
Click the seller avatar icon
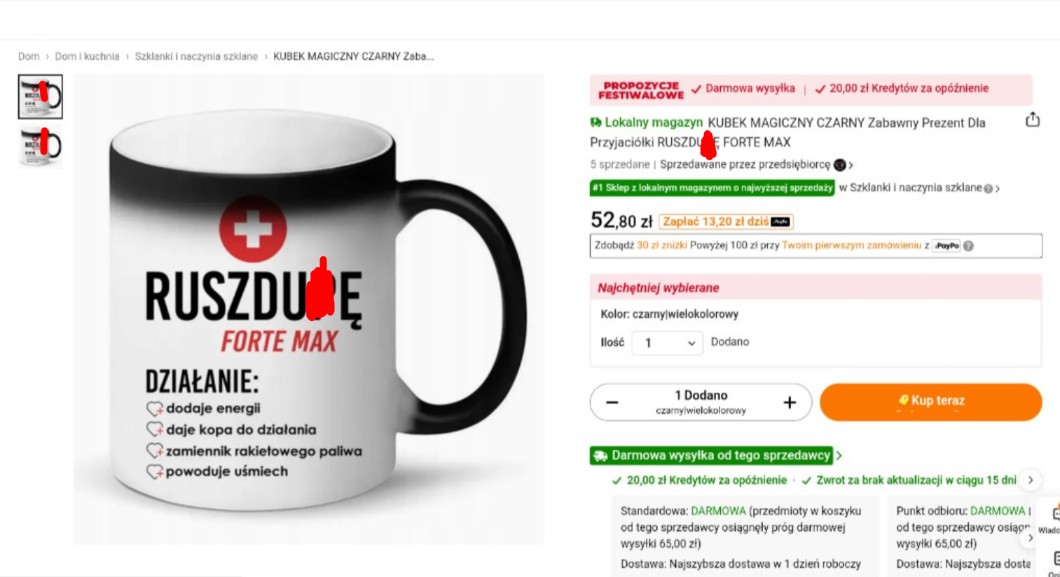[840, 165]
